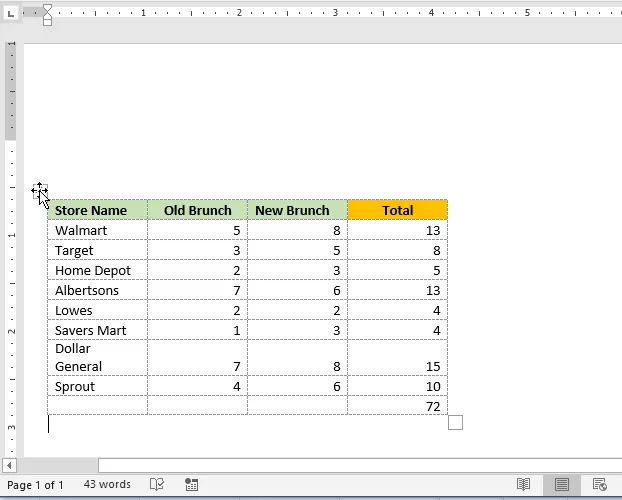Click Dollar General's total 15

pyautogui.click(x=397, y=358)
